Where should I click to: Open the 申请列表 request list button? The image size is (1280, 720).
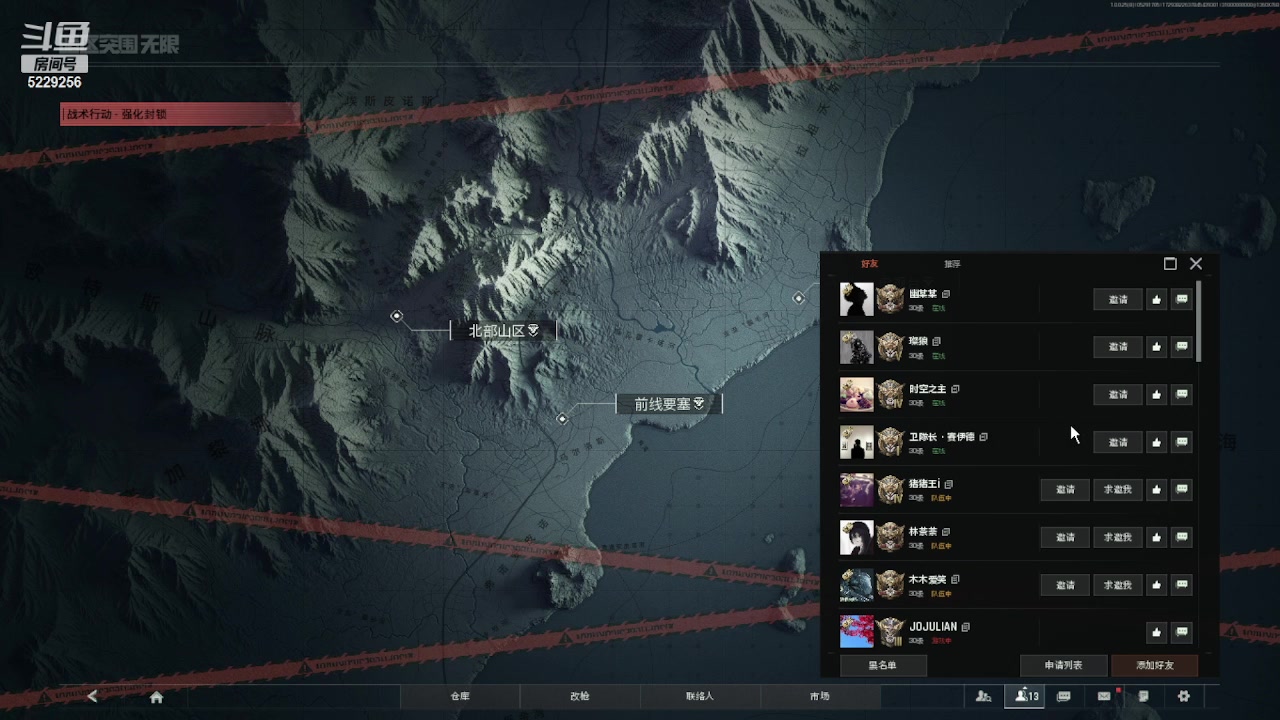pos(1064,665)
